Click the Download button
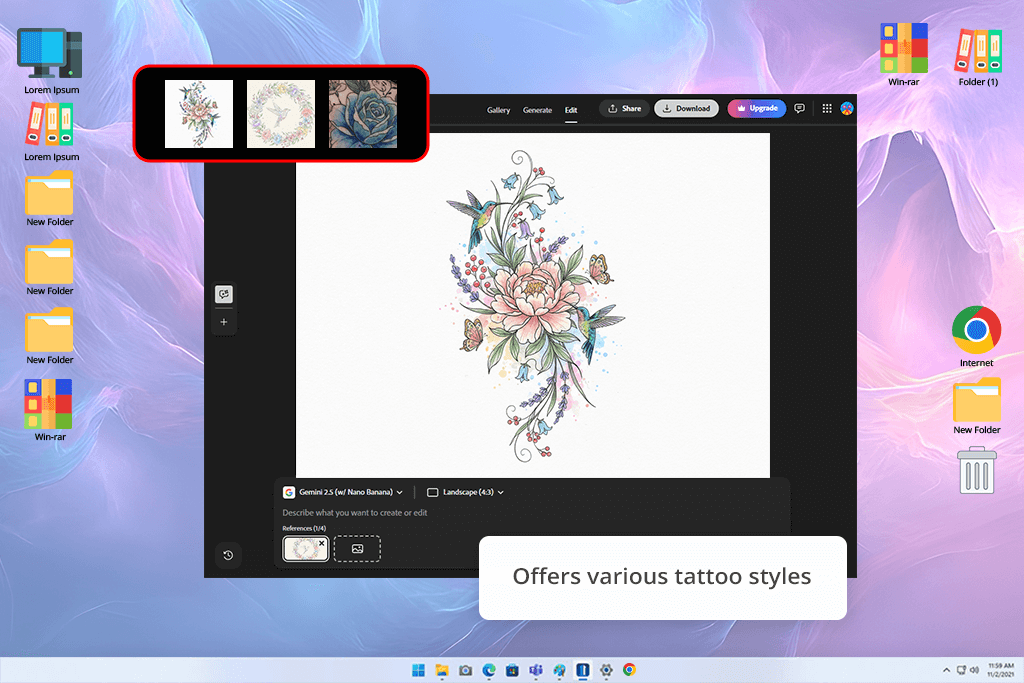The image size is (1024, 683). tap(686, 108)
